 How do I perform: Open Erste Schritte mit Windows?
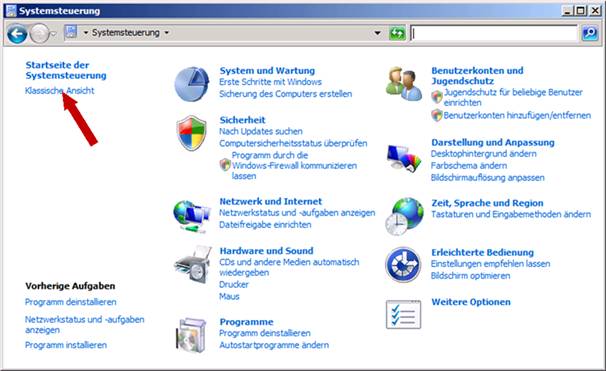click(270, 82)
